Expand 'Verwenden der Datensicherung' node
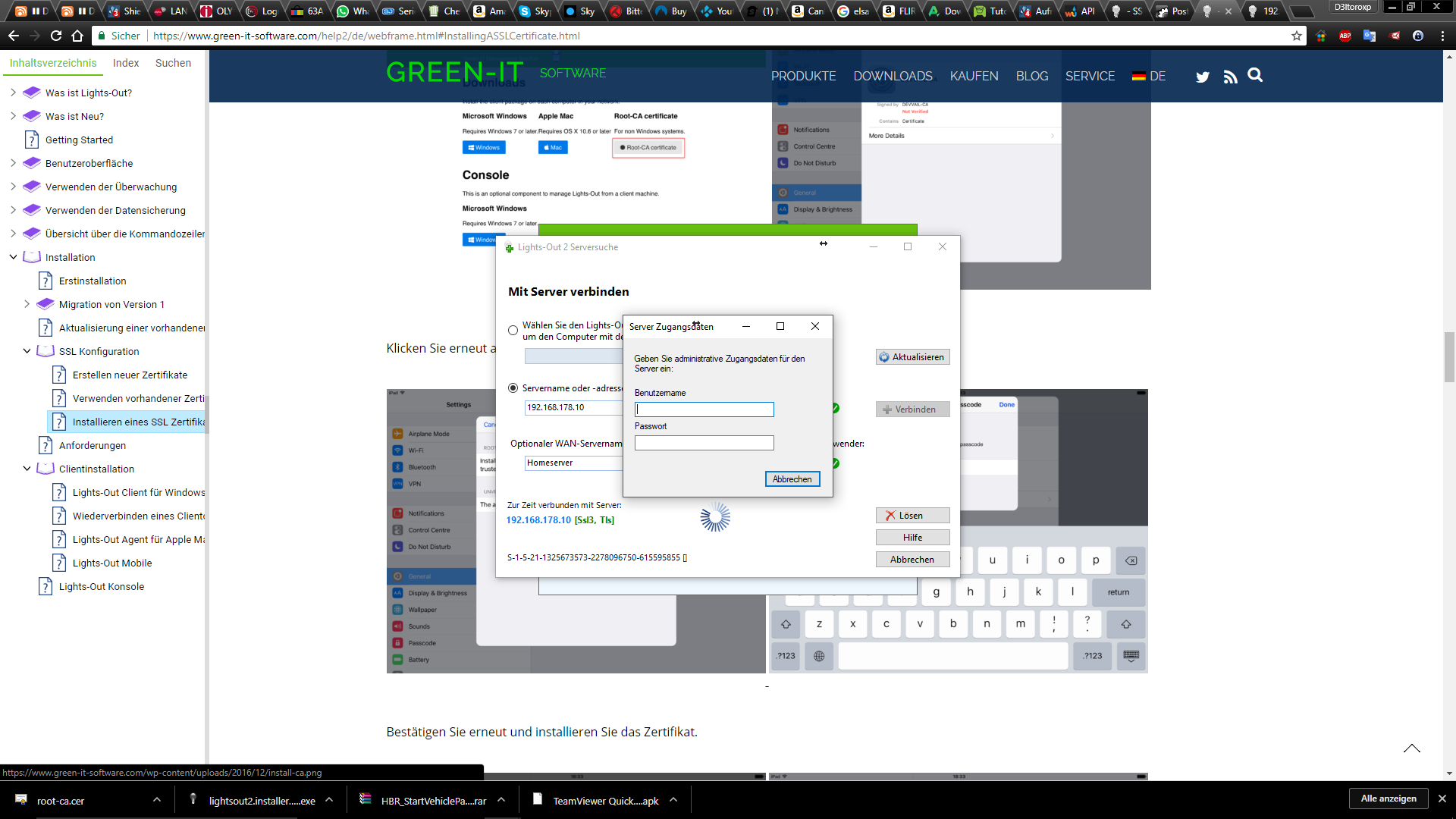Image resolution: width=1456 pixels, height=819 pixels. pyautogui.click(x=13, y=210)
